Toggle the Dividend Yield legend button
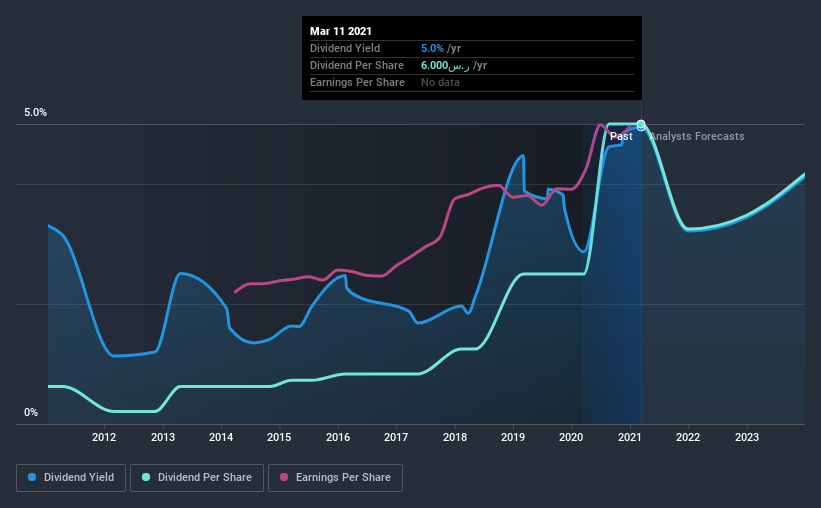Image resolution: width=821 pixels, height=508 pixels. pyautogui.click(x=71, y=478)
